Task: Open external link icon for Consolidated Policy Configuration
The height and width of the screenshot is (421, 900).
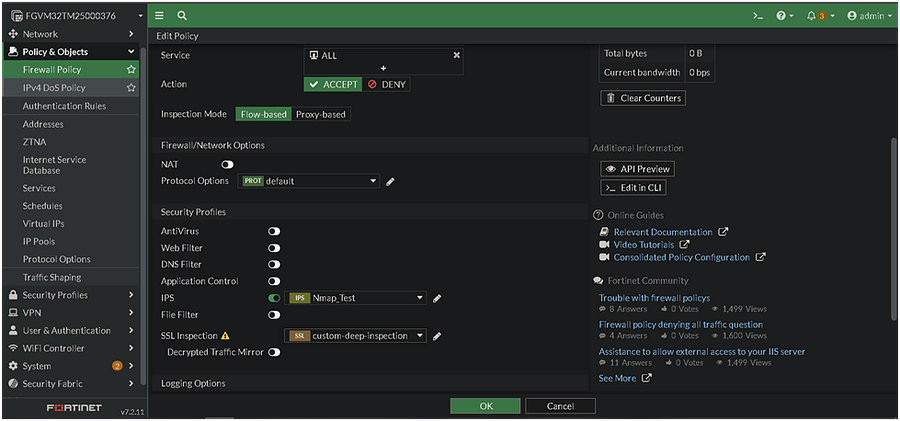Action: pyautogui.click(x=761, y=257)
